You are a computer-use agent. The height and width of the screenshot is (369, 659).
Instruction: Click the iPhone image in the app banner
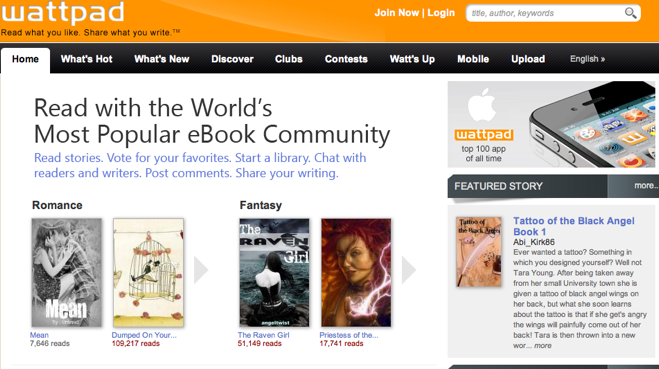(593, 124)
